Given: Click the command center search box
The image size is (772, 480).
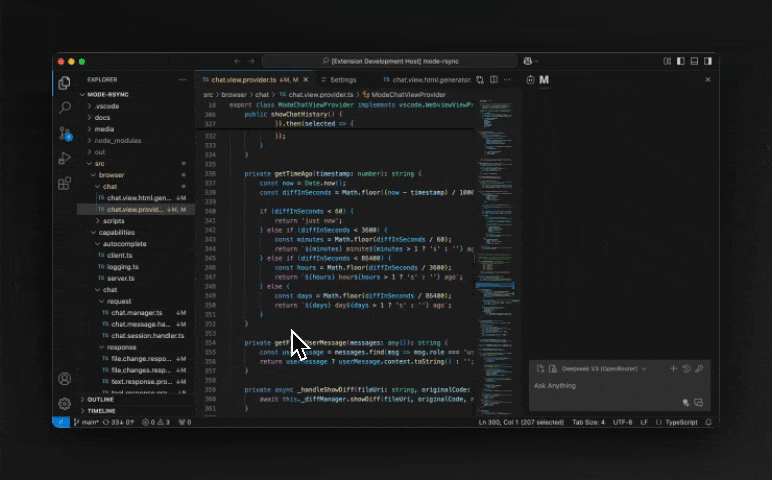Looking at the screenshot, I should point(390,61).
